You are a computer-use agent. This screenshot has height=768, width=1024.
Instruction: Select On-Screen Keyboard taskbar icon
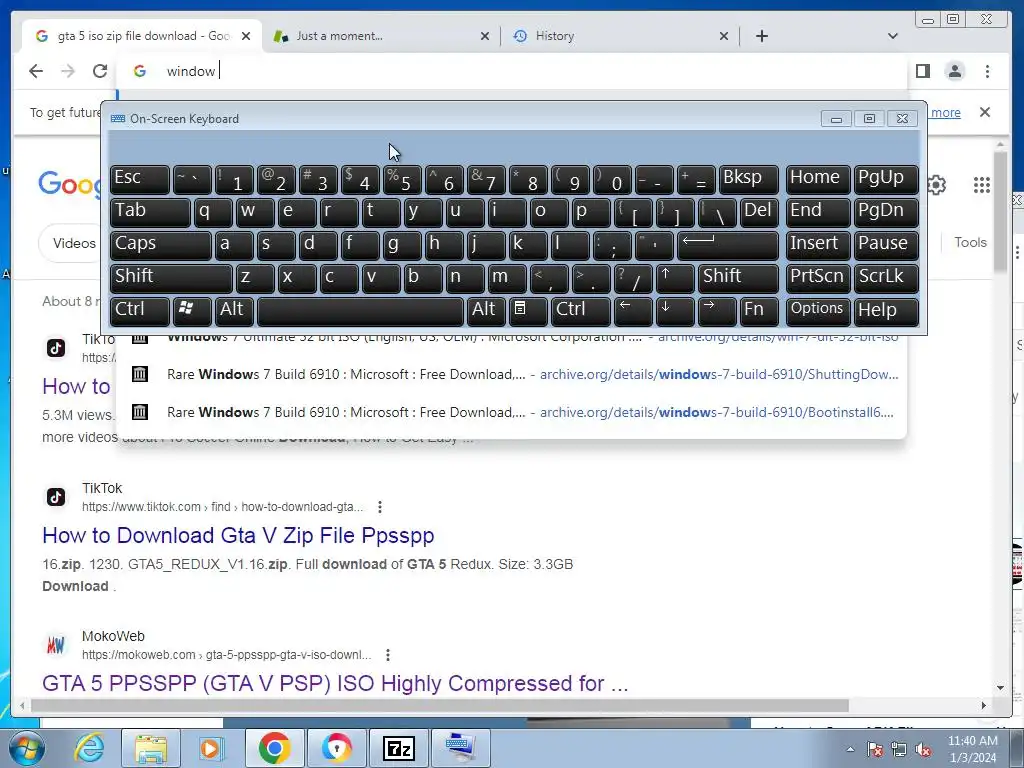(460, 748)
